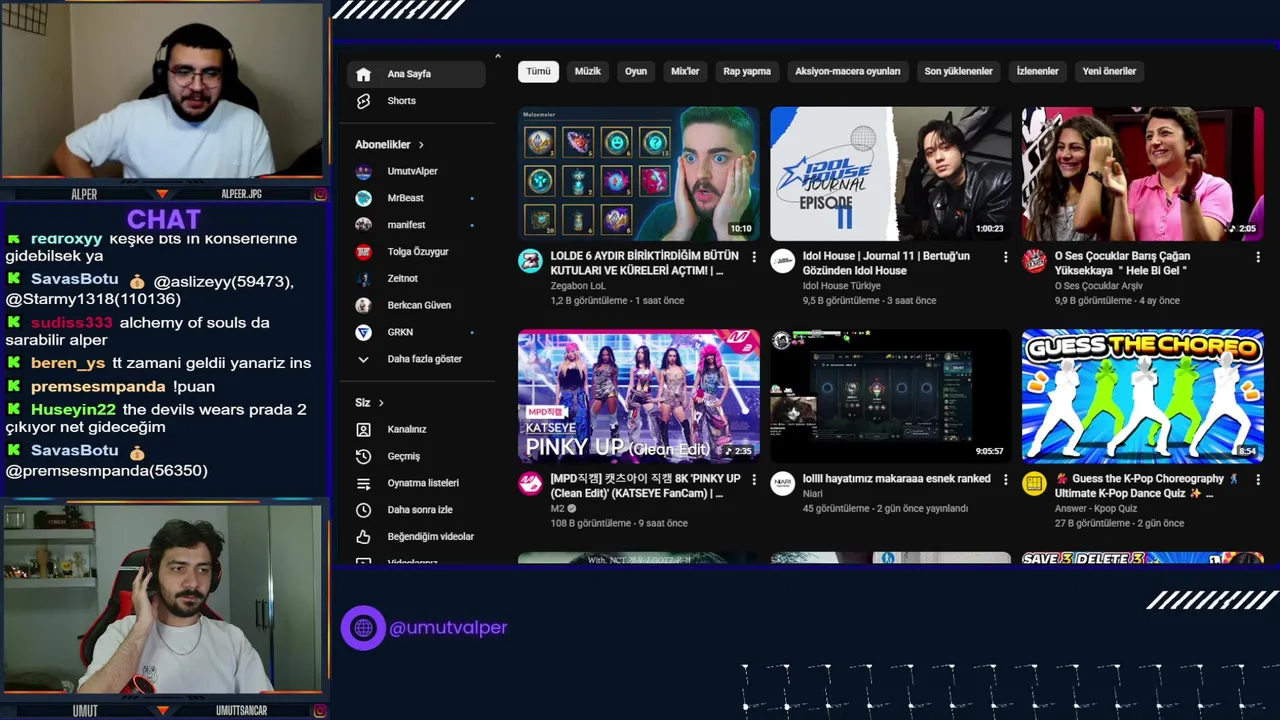Open O Ses Çocuklar Arşiv avatar
1280x720 pixels.
coord(1034,262)
